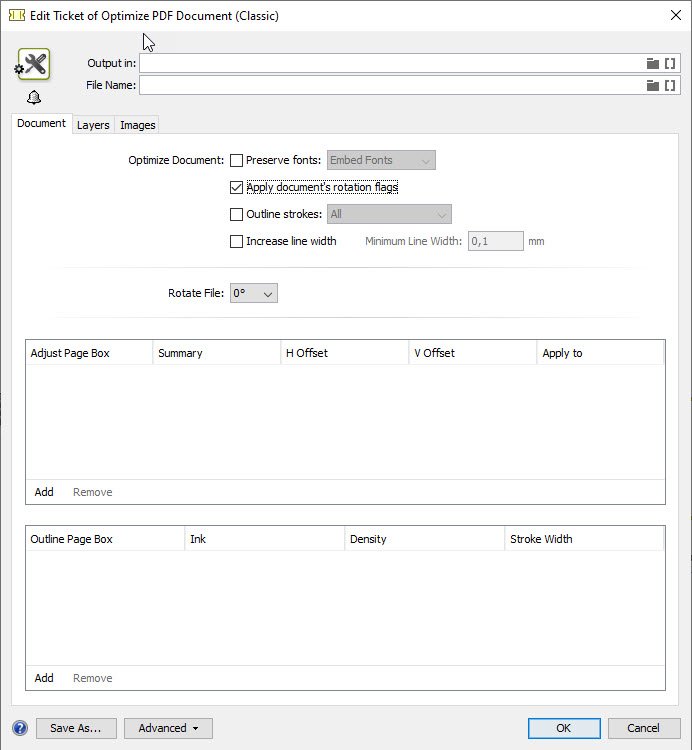Screen dimensions: 692x750
Task: Click the Save As... button
Action: pyautogui.click(x=76, y=728)
